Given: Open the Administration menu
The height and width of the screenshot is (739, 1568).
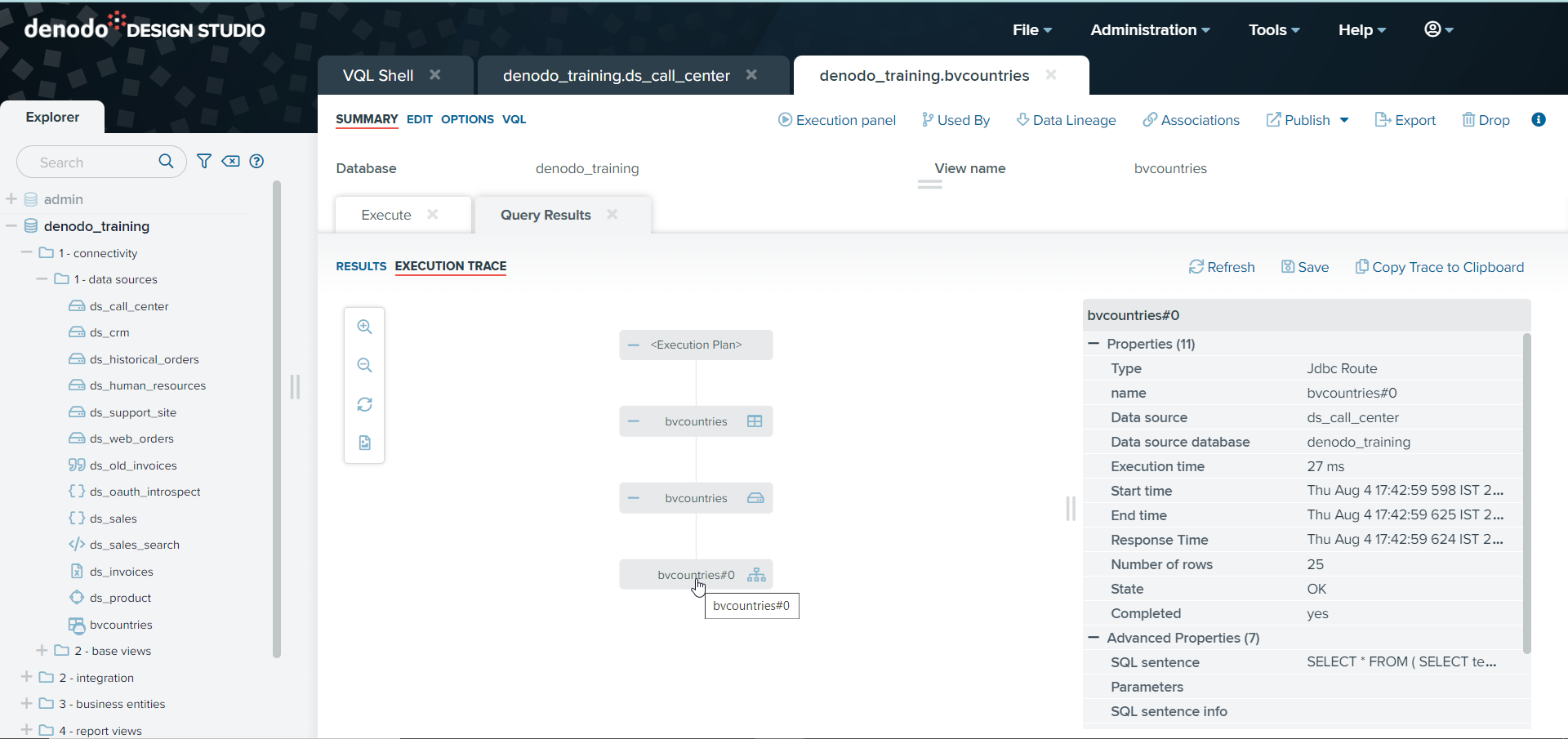Looking at the screenshot, I should 1150,30.
